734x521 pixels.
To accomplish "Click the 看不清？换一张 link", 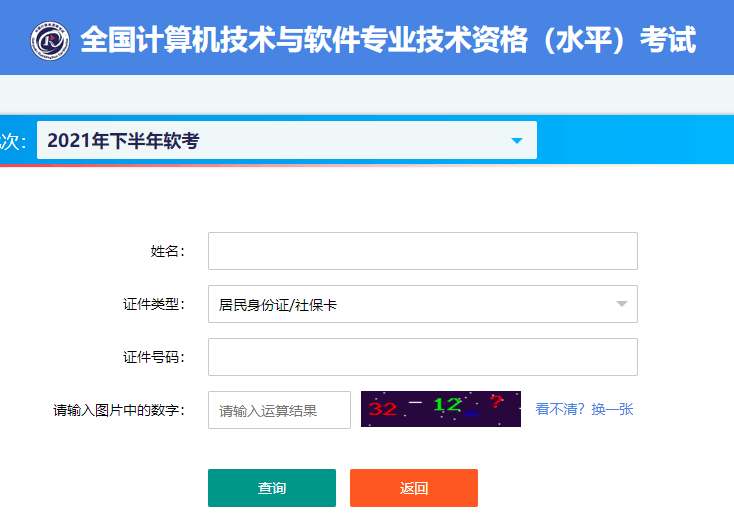I will point(584,409).
